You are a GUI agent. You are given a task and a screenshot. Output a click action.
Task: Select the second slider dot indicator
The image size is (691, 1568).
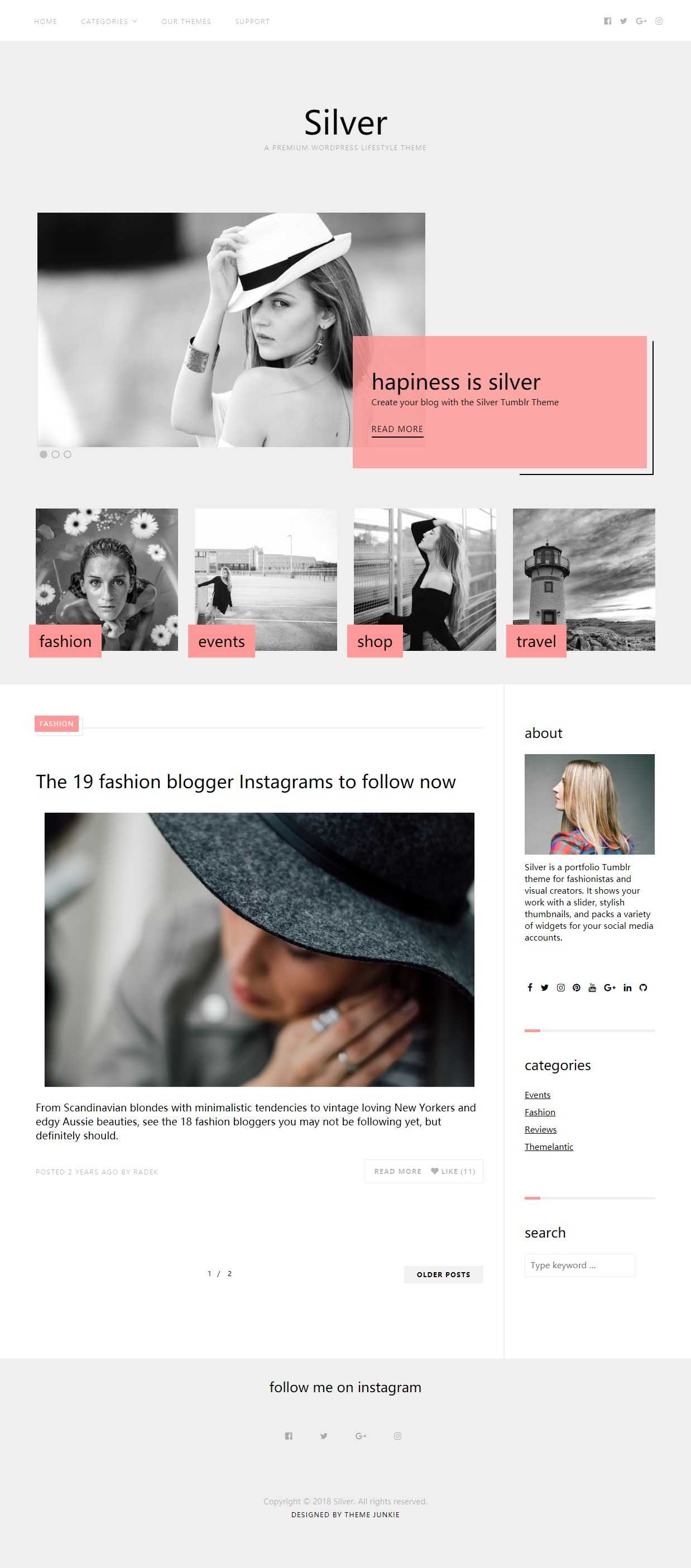[55, 454]
